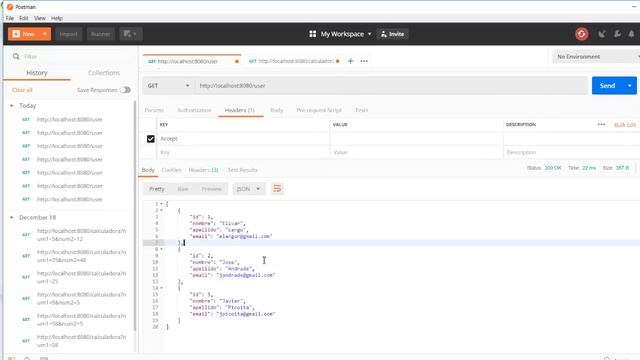The height and width of the screenshot is (360, 640).
Task: Collapse the JSON fold arrow on line 1
Action: click(x=161, y=204)
